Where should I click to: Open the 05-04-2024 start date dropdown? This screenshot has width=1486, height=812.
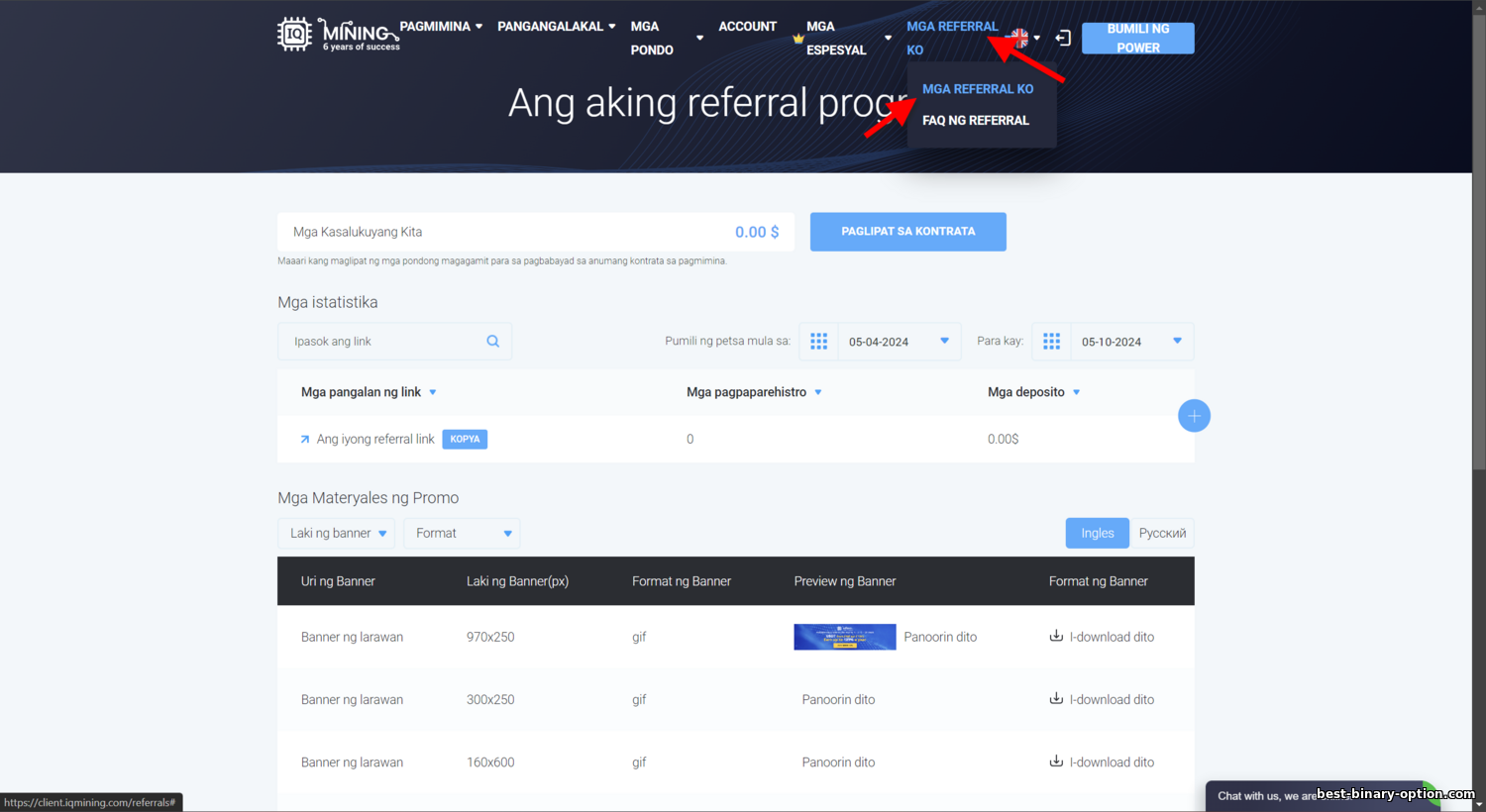[898, 342]
